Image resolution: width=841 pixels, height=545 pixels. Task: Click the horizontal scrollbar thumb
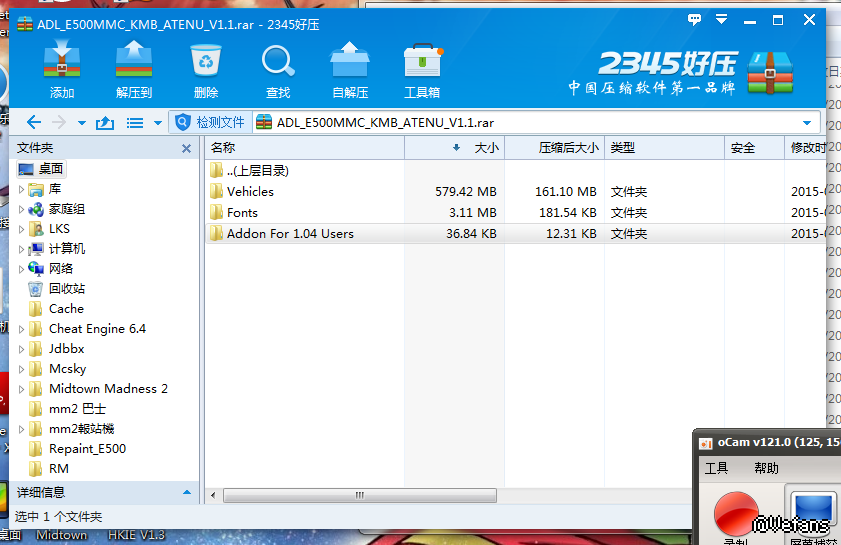(x=359, y=495)
